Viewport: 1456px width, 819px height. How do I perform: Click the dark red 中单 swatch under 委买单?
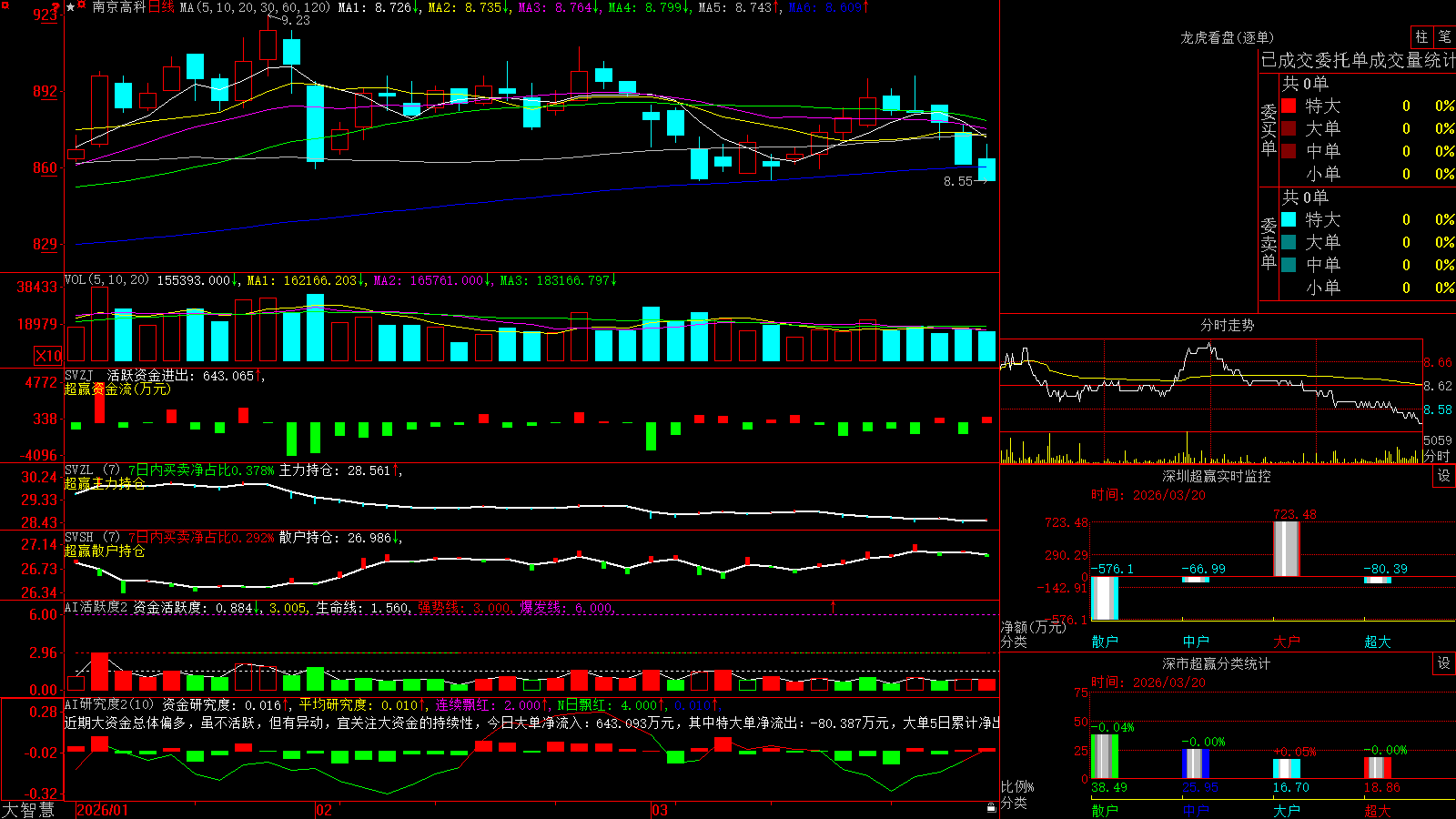[x=1289, y=150]
